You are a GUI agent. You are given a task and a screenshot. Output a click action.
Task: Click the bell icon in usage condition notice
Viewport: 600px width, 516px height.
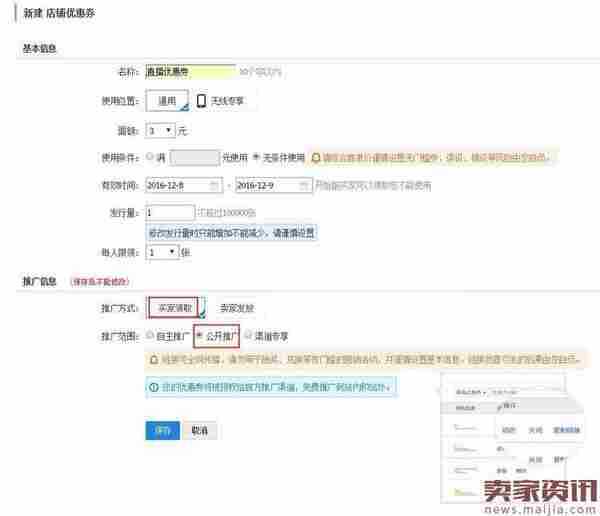pyautogui.click(x=317, y=157)
